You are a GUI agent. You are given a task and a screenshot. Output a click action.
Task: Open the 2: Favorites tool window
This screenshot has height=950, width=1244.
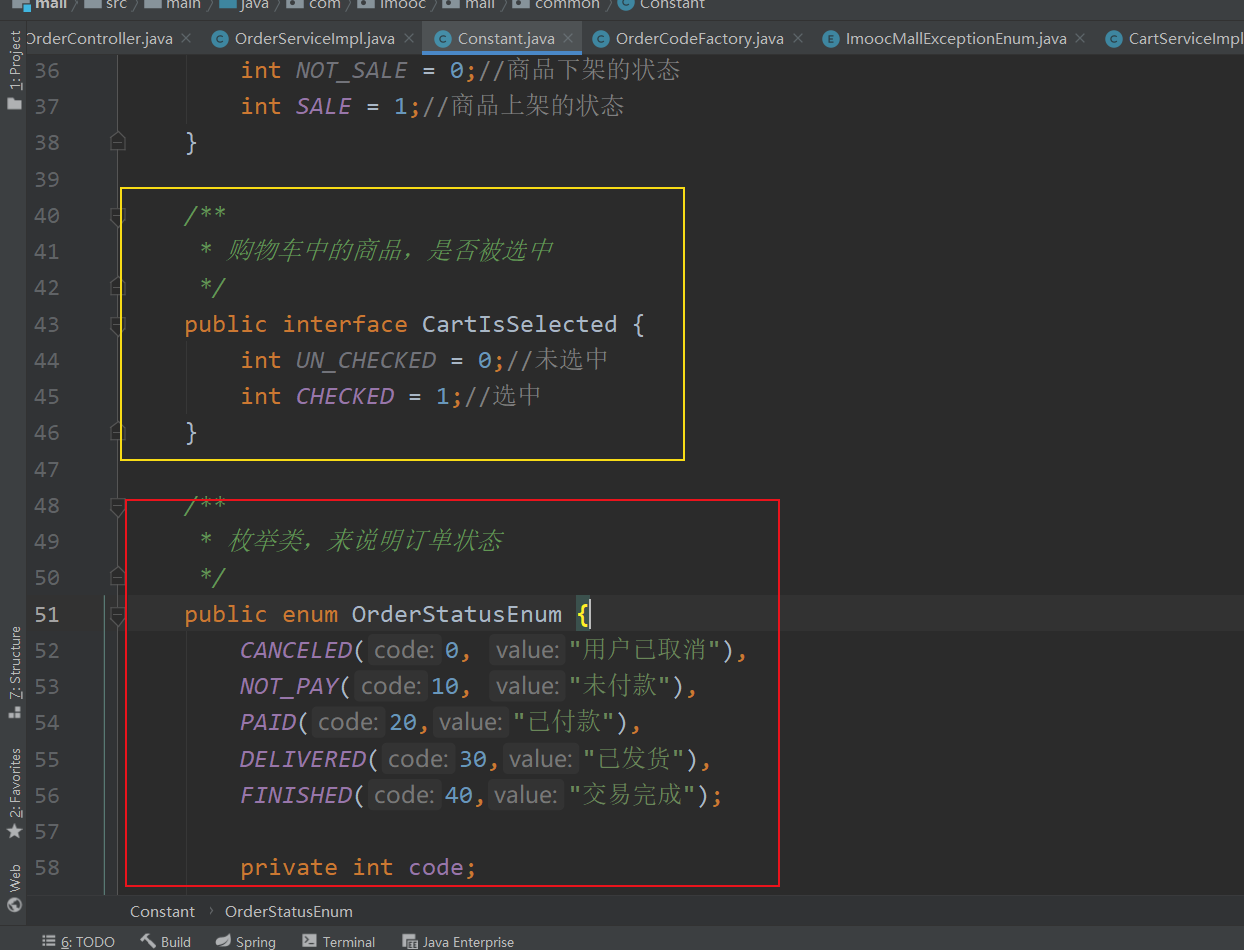click(x=14, y=794)
